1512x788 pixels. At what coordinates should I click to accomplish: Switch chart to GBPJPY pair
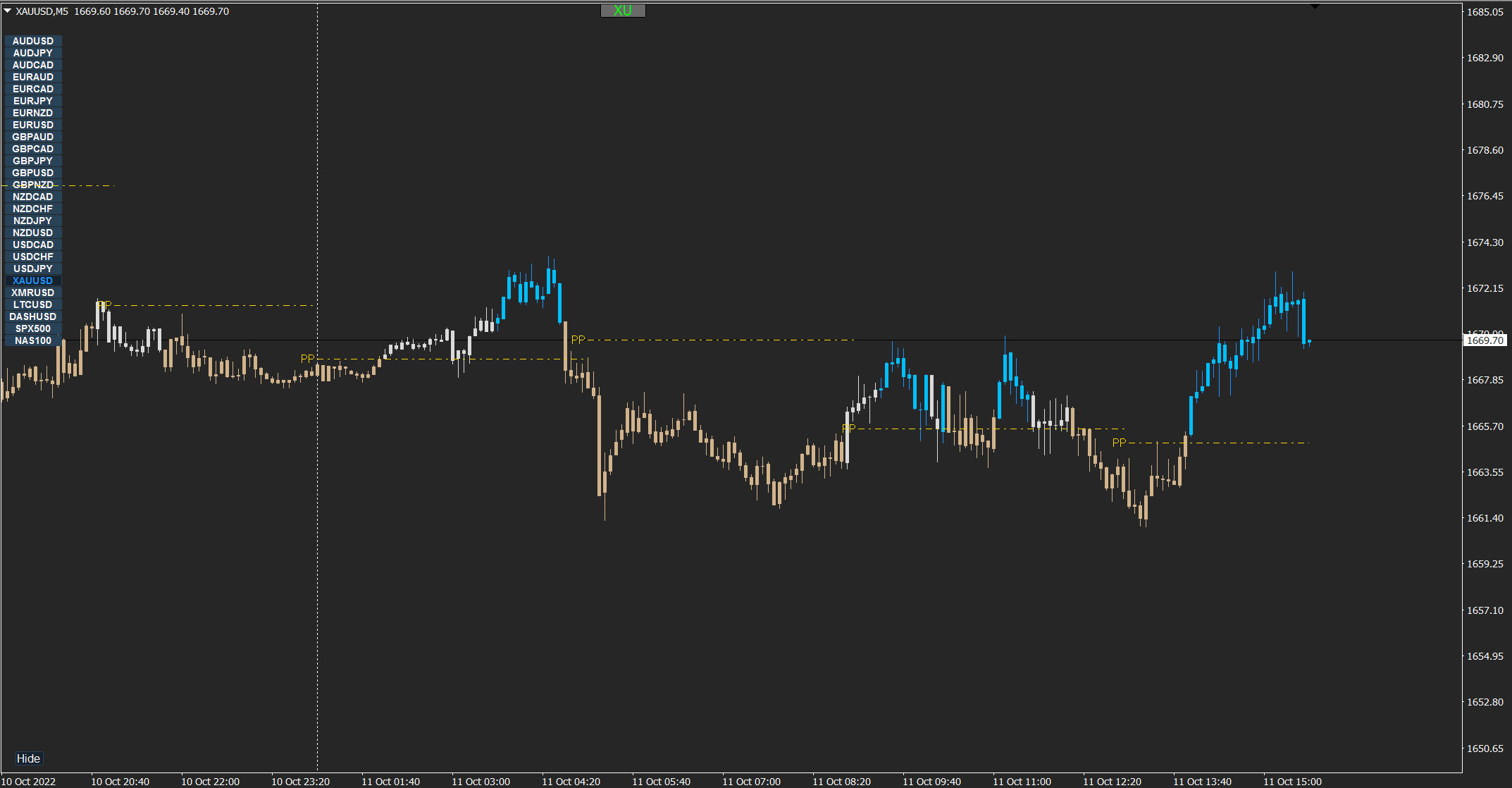[33, 161]
